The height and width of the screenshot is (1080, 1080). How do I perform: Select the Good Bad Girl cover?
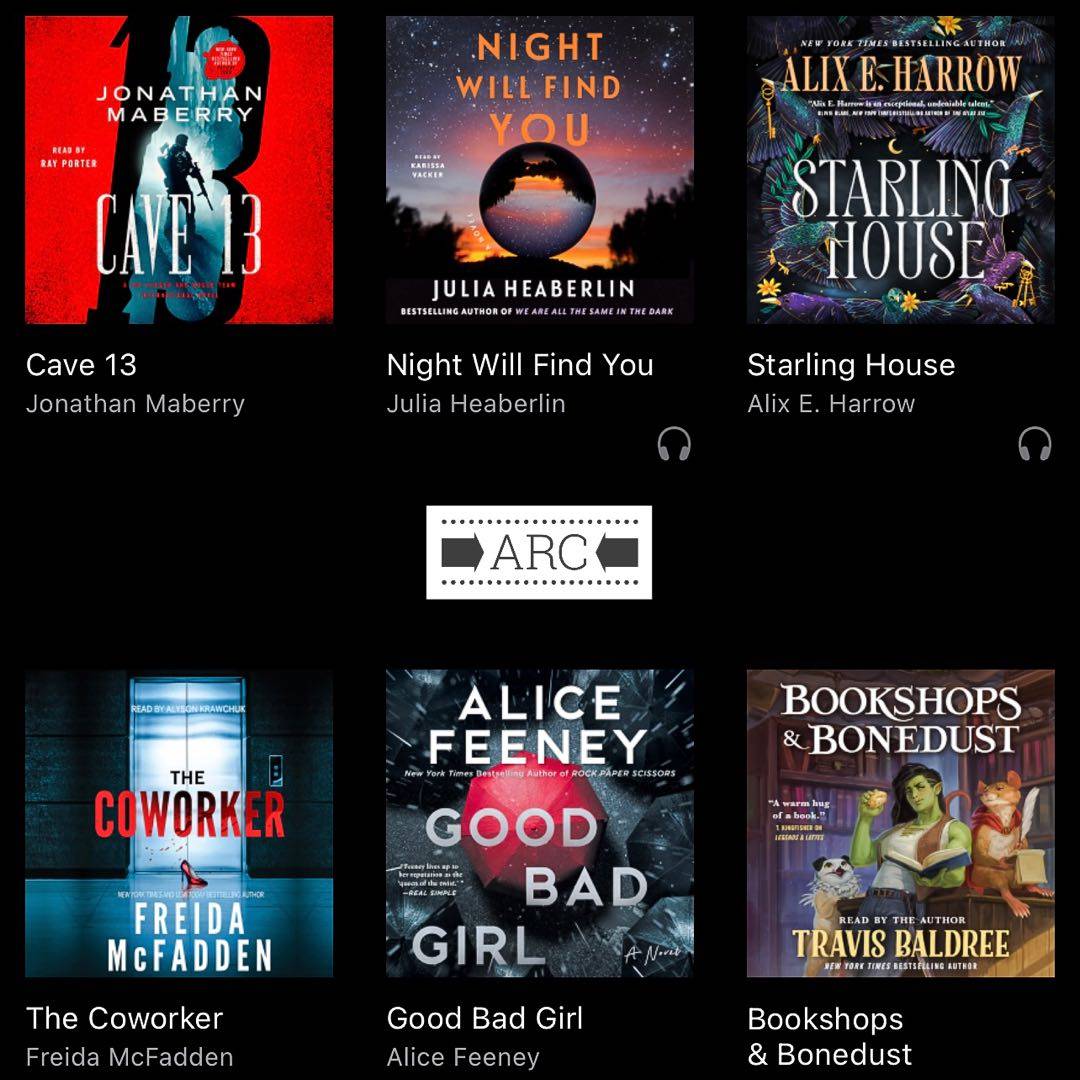540,823
